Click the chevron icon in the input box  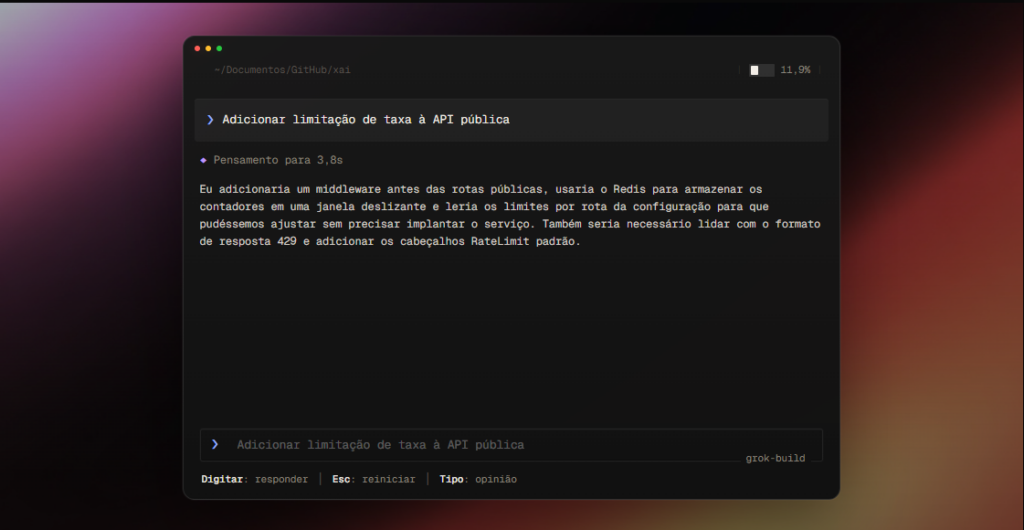point(215,444)
